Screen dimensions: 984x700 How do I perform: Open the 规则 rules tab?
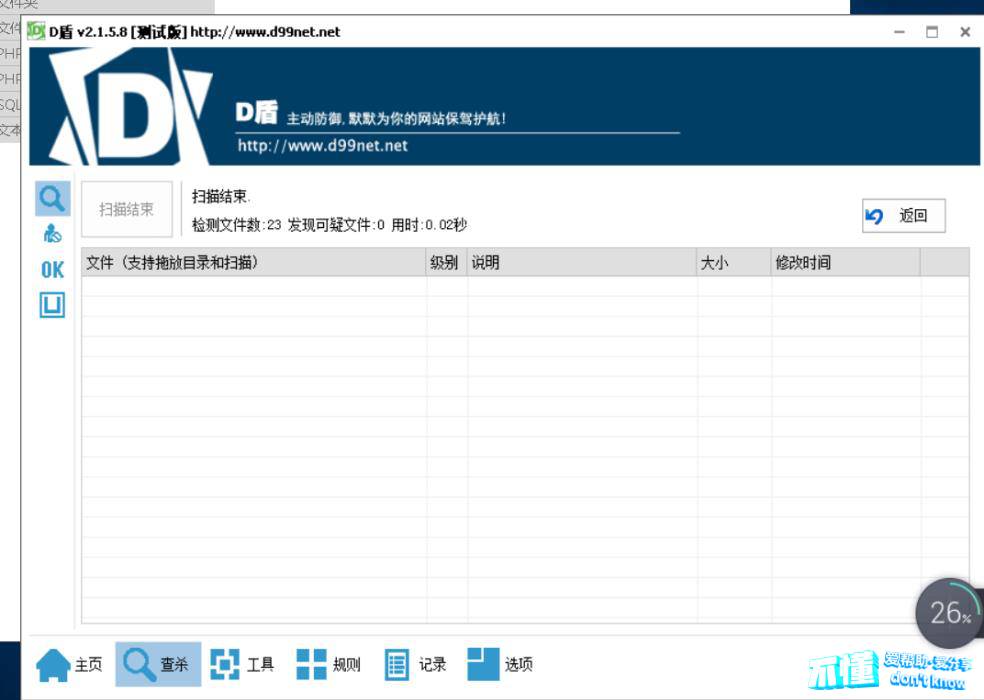coord(328,664)
